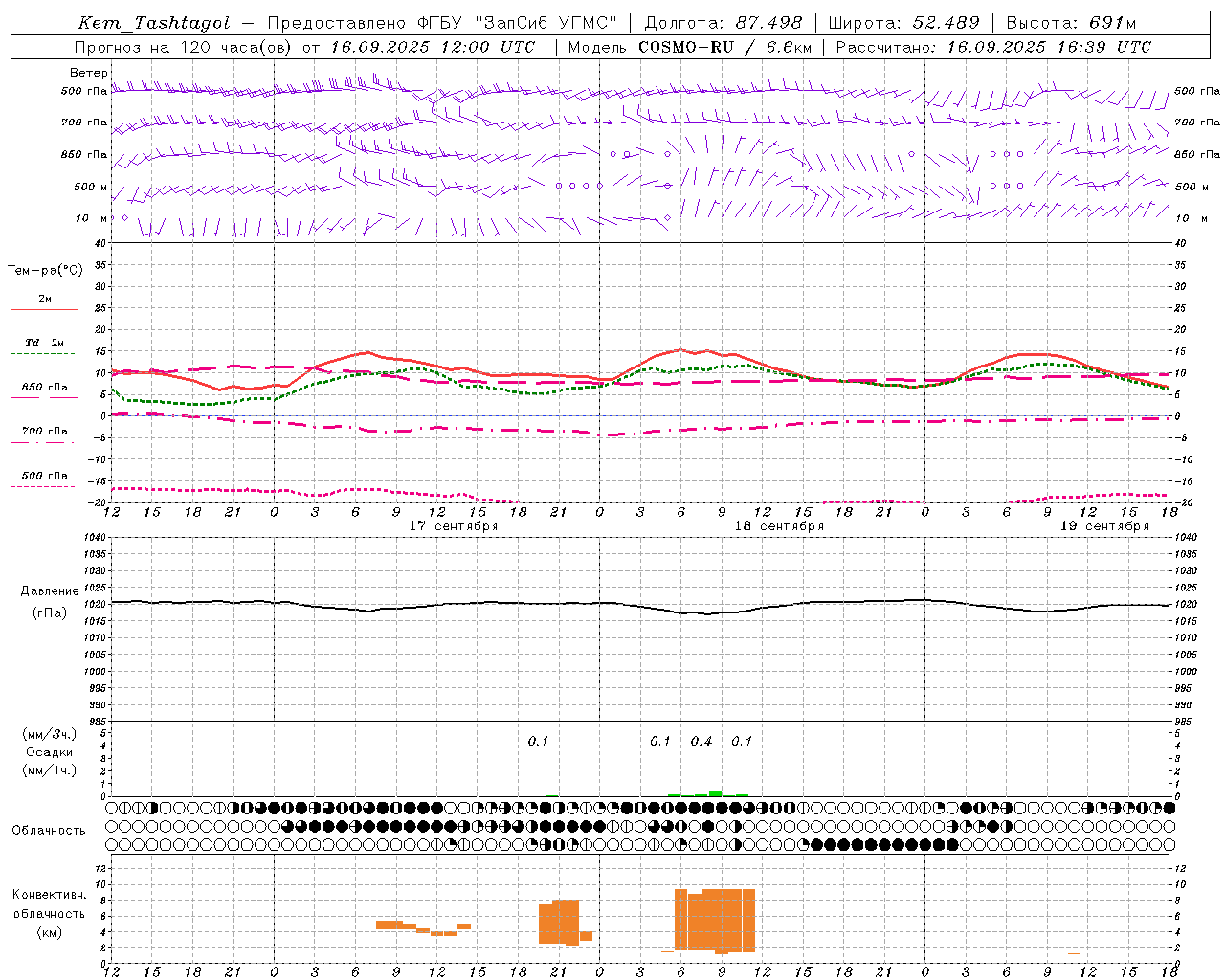Viewport: 1225px width, 980px height.
Task: Click the 0.4 precipitation value
Action: (702, 742)
